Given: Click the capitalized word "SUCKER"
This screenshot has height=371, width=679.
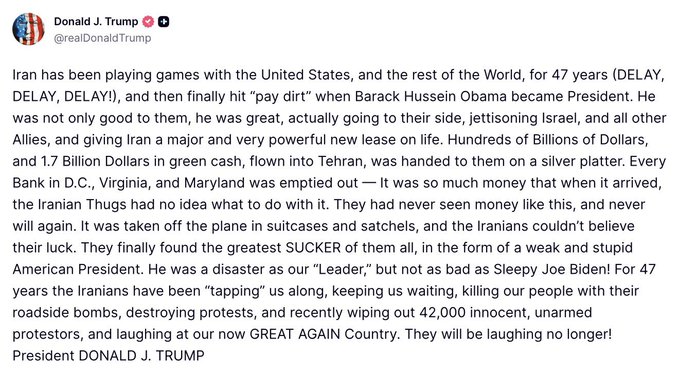Looking at the screenshot, I should [x=313, y=248].
